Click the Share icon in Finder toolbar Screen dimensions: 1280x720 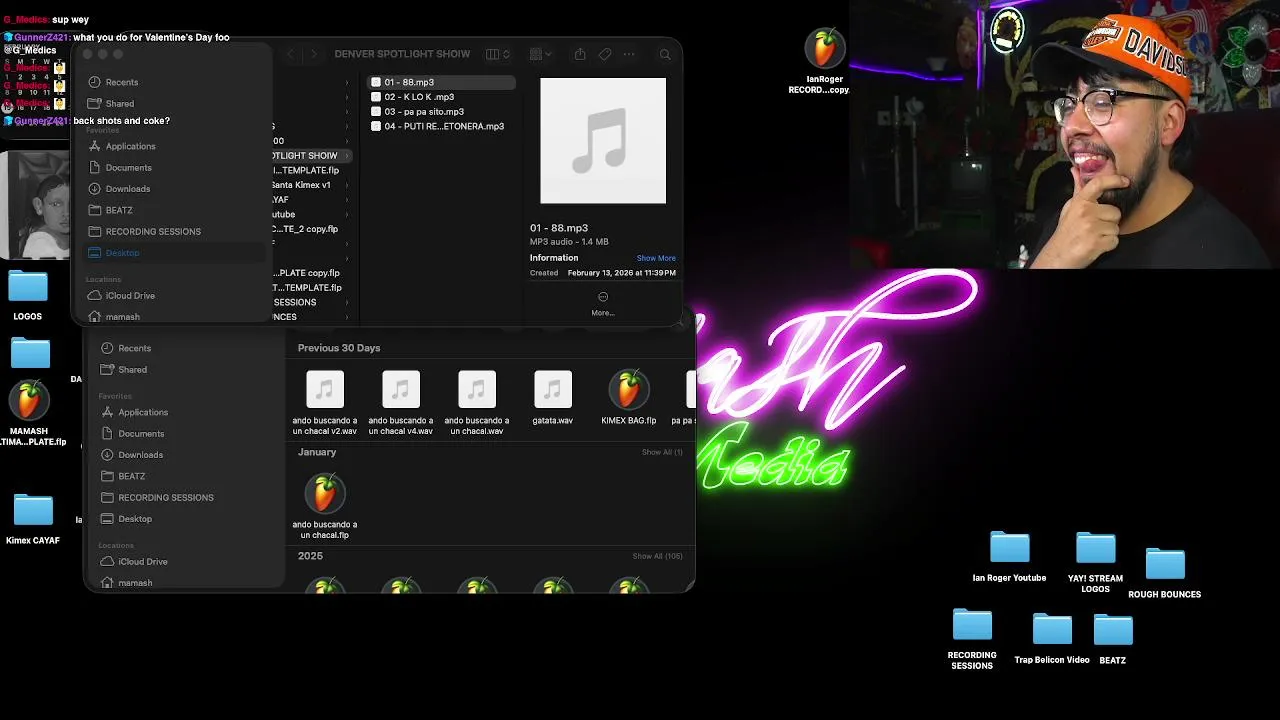coord(580,54)
